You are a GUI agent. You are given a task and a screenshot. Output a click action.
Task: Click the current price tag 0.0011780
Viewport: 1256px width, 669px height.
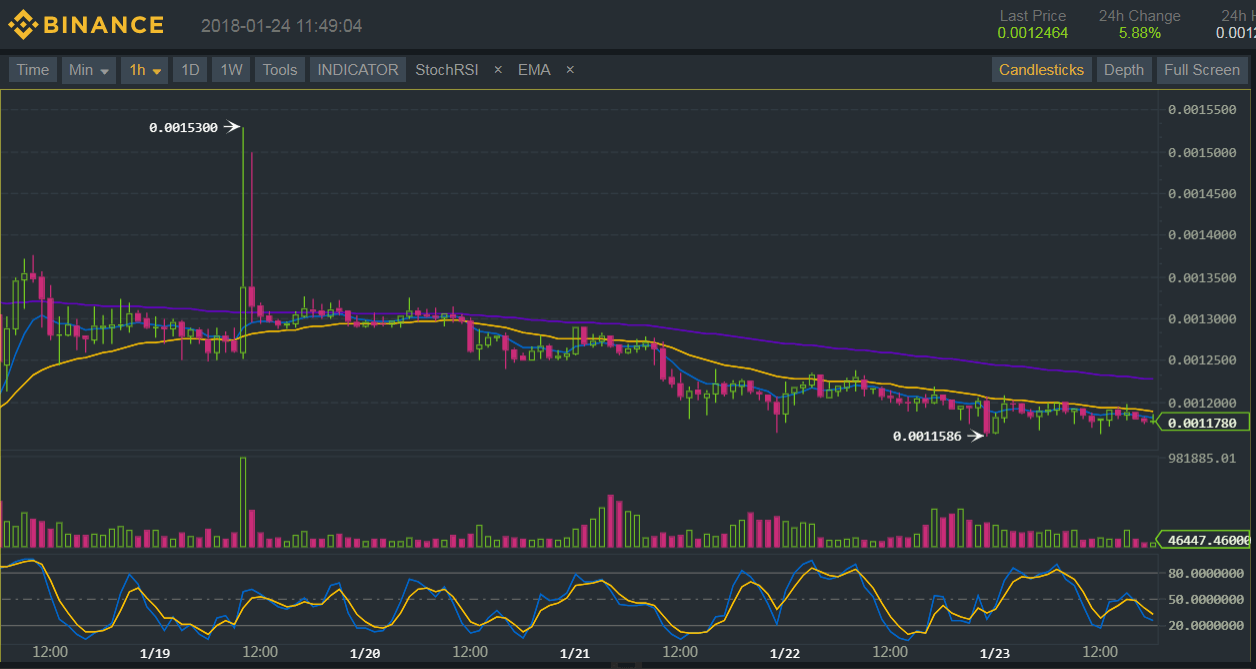(x=1202, y=423)
